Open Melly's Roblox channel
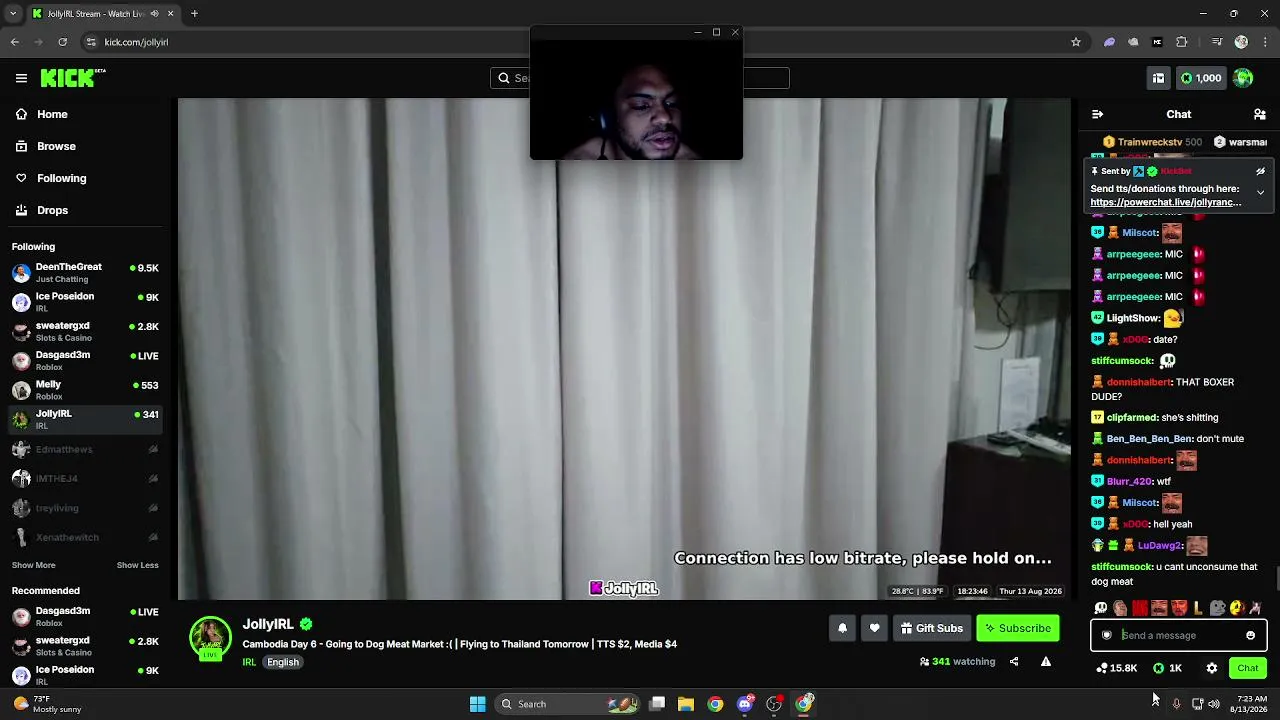 click(x=84, y=390)
